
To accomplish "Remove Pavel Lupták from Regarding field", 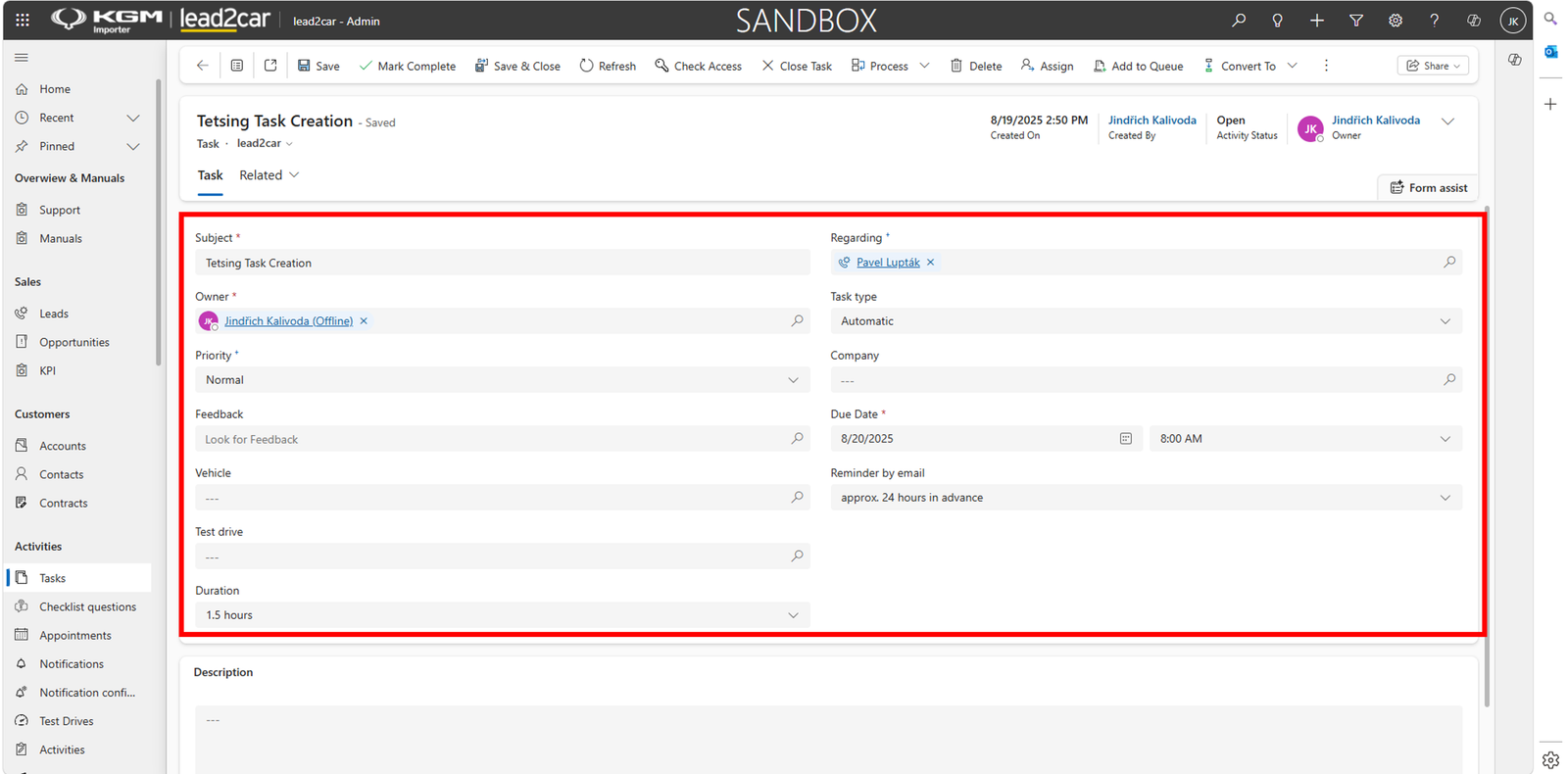I will [931, 263].
